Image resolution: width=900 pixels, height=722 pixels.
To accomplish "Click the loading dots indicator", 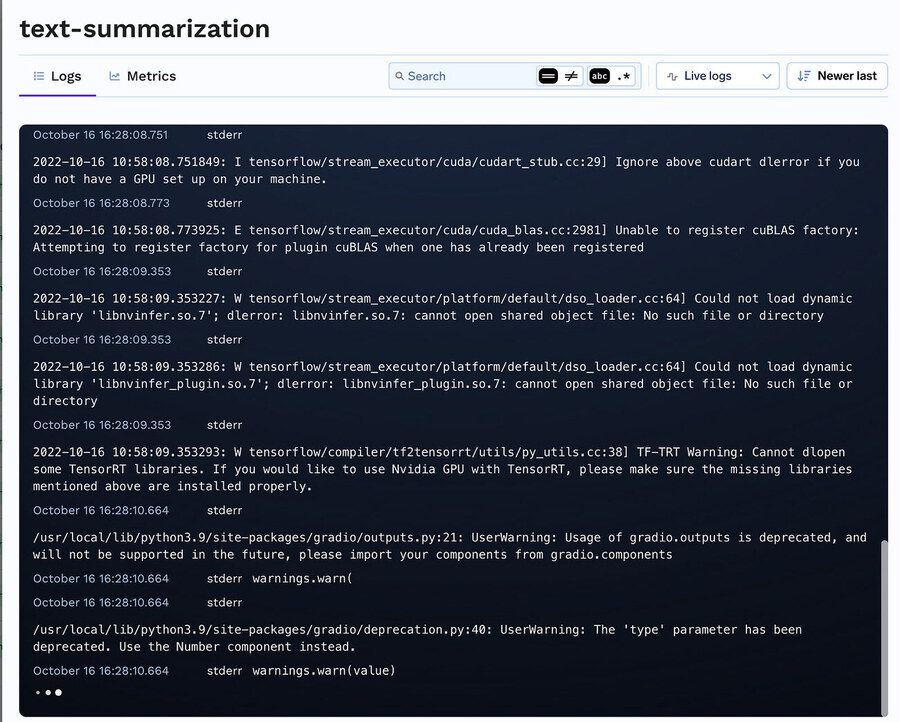I will (48, 692).
